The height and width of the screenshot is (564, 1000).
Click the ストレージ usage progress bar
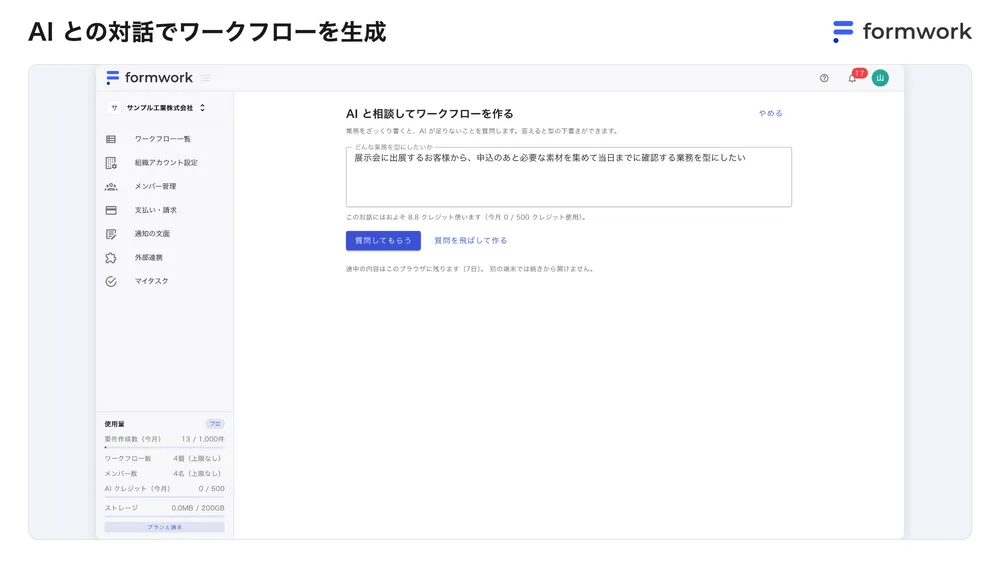pyautogui.click(x=165, y=516)
